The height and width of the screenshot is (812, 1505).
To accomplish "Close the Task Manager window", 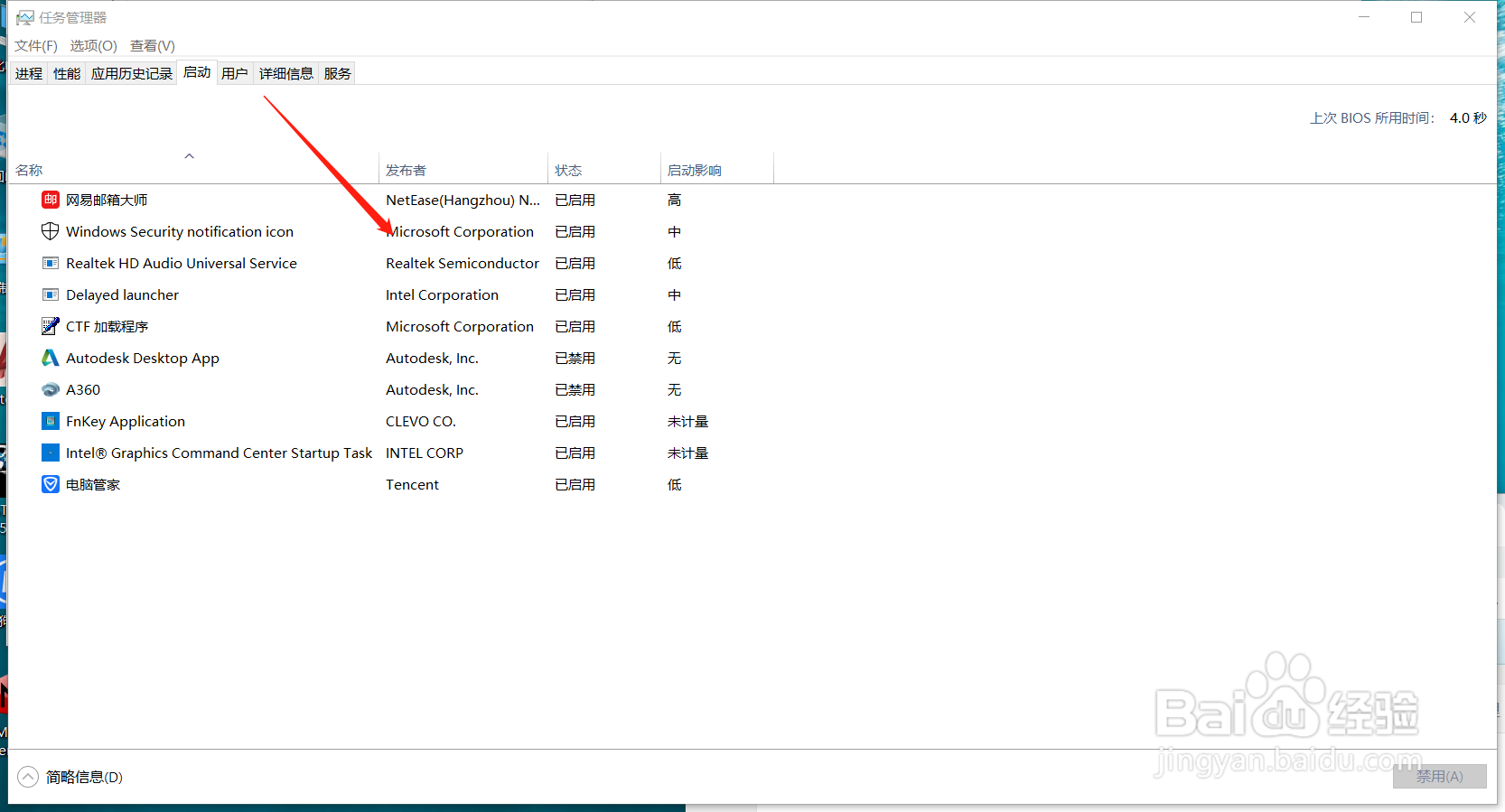I will pos(1470,17).
